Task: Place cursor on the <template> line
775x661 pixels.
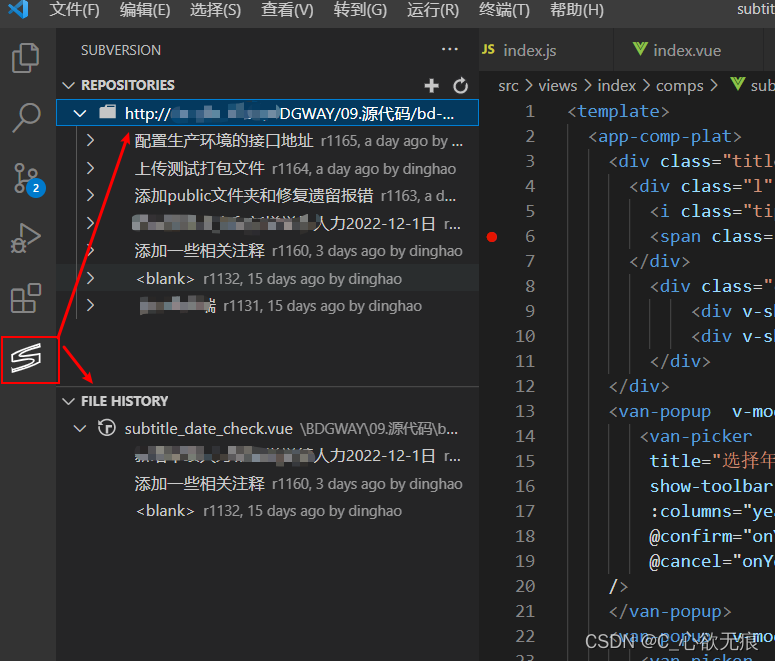Action: pos(618,111)
